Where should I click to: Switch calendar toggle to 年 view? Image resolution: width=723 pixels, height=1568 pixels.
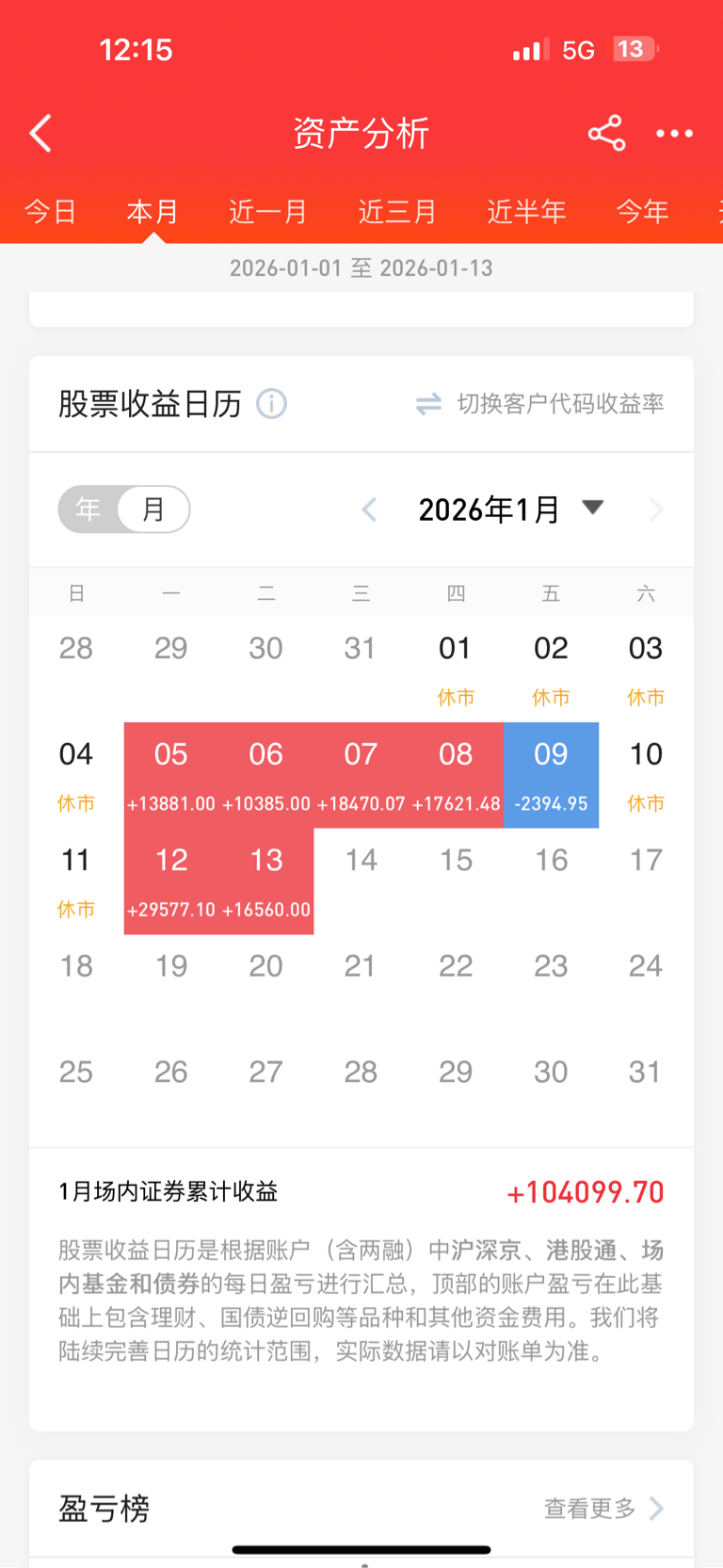pos(88,509)
